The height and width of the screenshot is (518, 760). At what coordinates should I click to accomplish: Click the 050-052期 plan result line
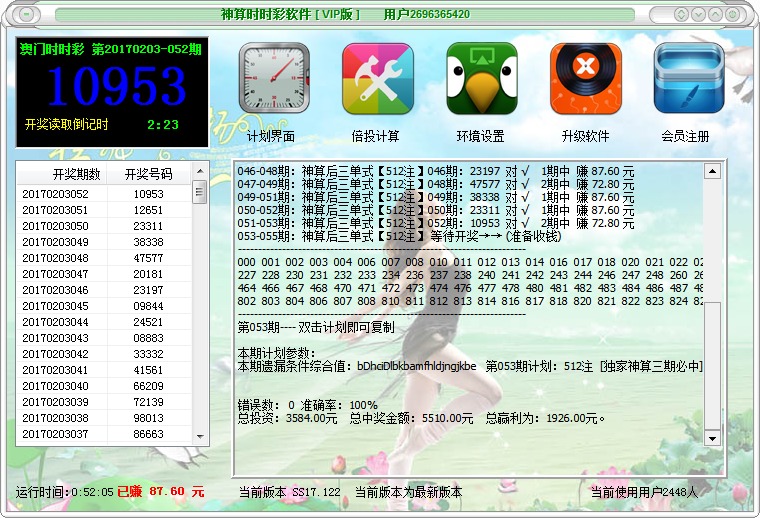[436, 210]
